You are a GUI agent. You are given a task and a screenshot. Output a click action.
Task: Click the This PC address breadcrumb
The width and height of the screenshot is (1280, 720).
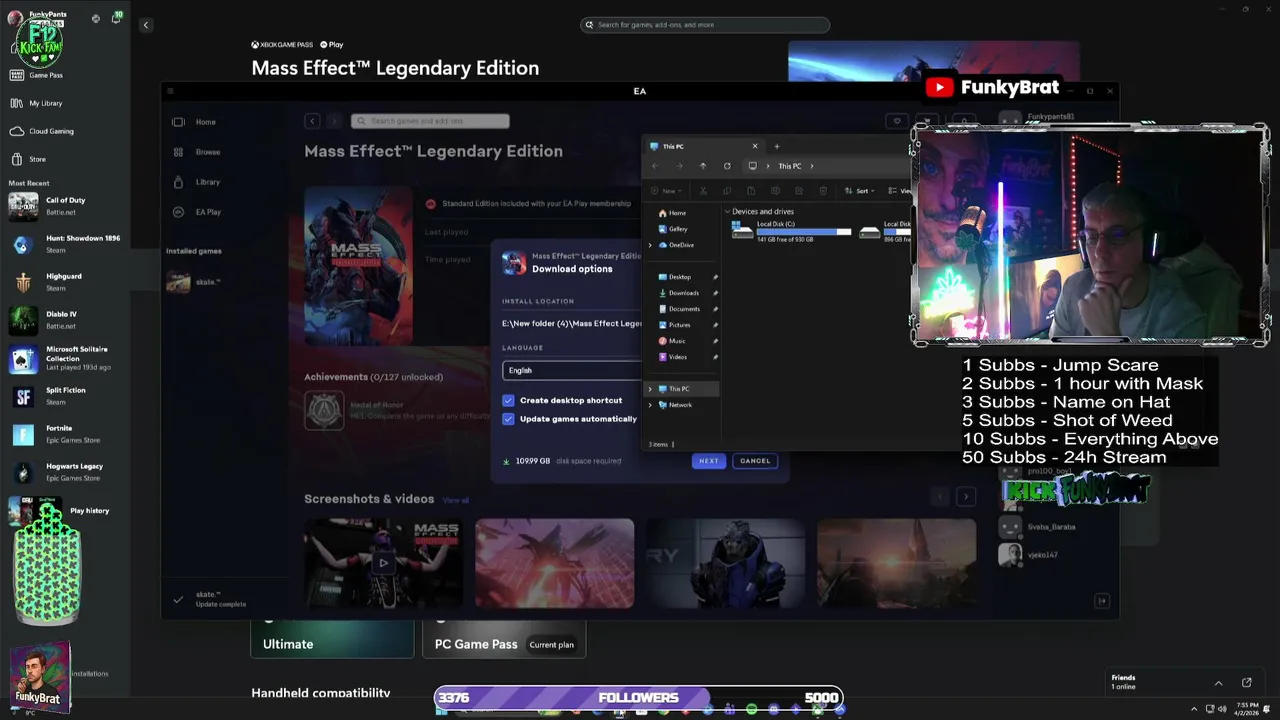point(790,166)
